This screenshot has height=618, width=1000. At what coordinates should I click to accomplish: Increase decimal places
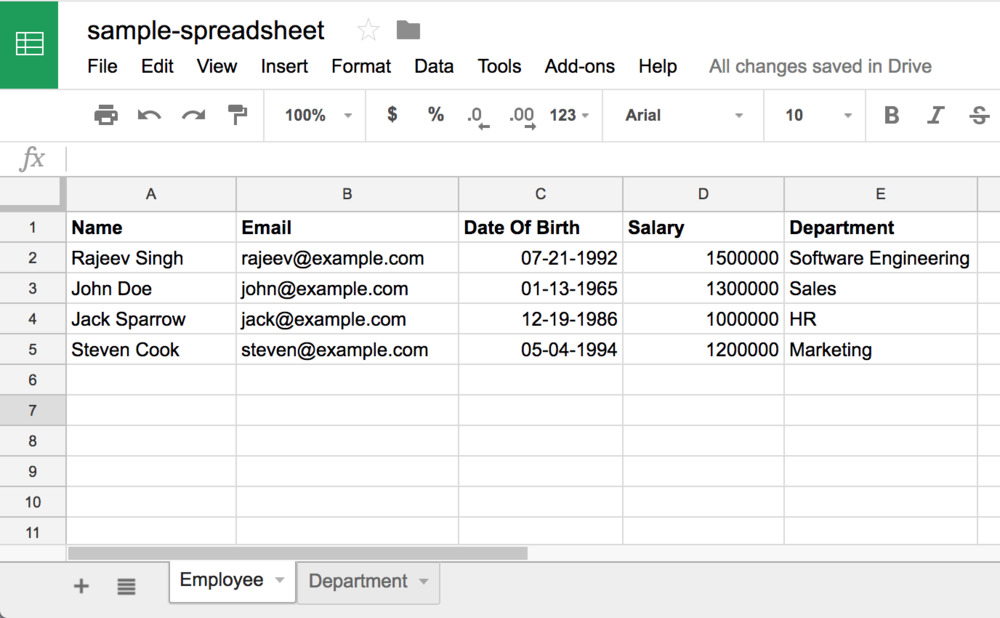click(x=522, y=117)
